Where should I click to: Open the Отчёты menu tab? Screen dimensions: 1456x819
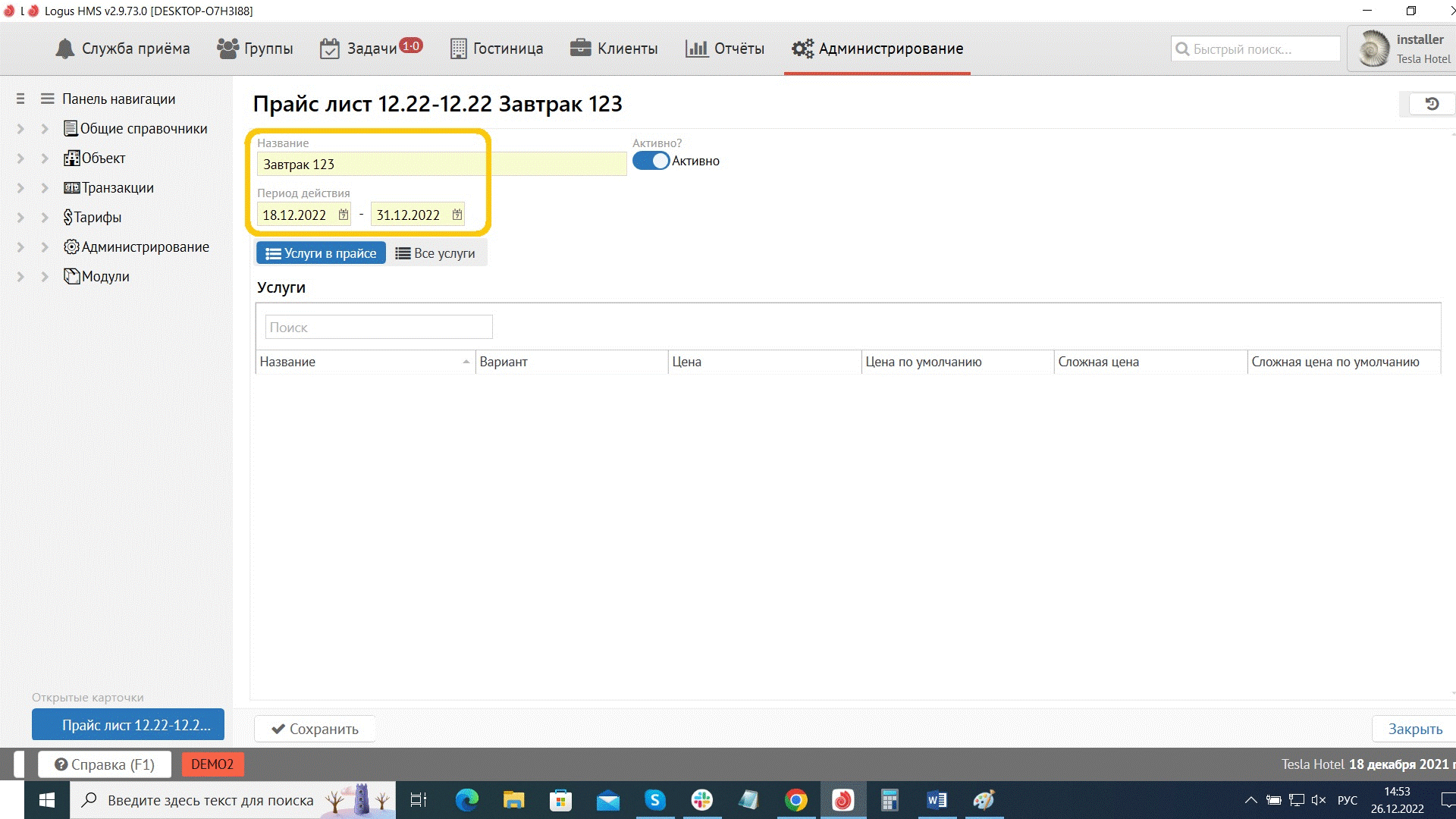pyautogui.click(x=725, y=49)
